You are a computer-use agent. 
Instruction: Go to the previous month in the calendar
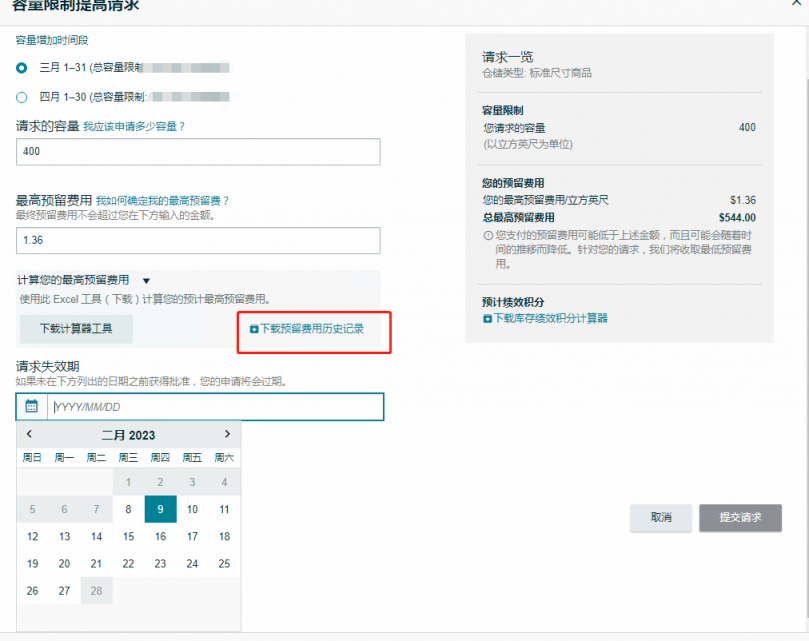pyautogui.click(x=29, y=434)
